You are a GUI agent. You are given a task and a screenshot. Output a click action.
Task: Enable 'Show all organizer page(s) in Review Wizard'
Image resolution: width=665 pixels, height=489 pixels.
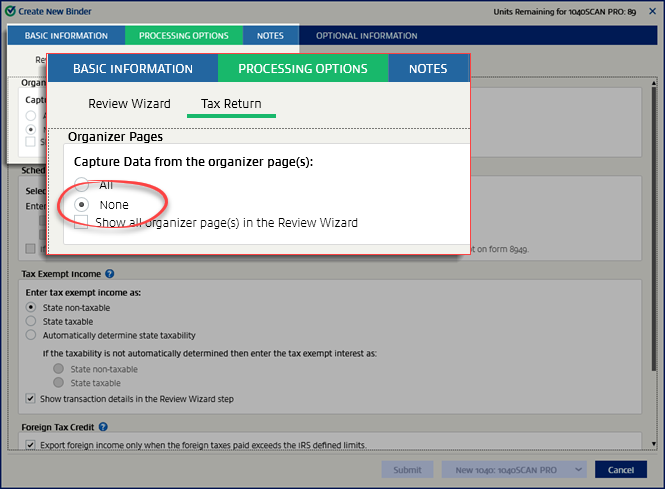click(82, 223)
